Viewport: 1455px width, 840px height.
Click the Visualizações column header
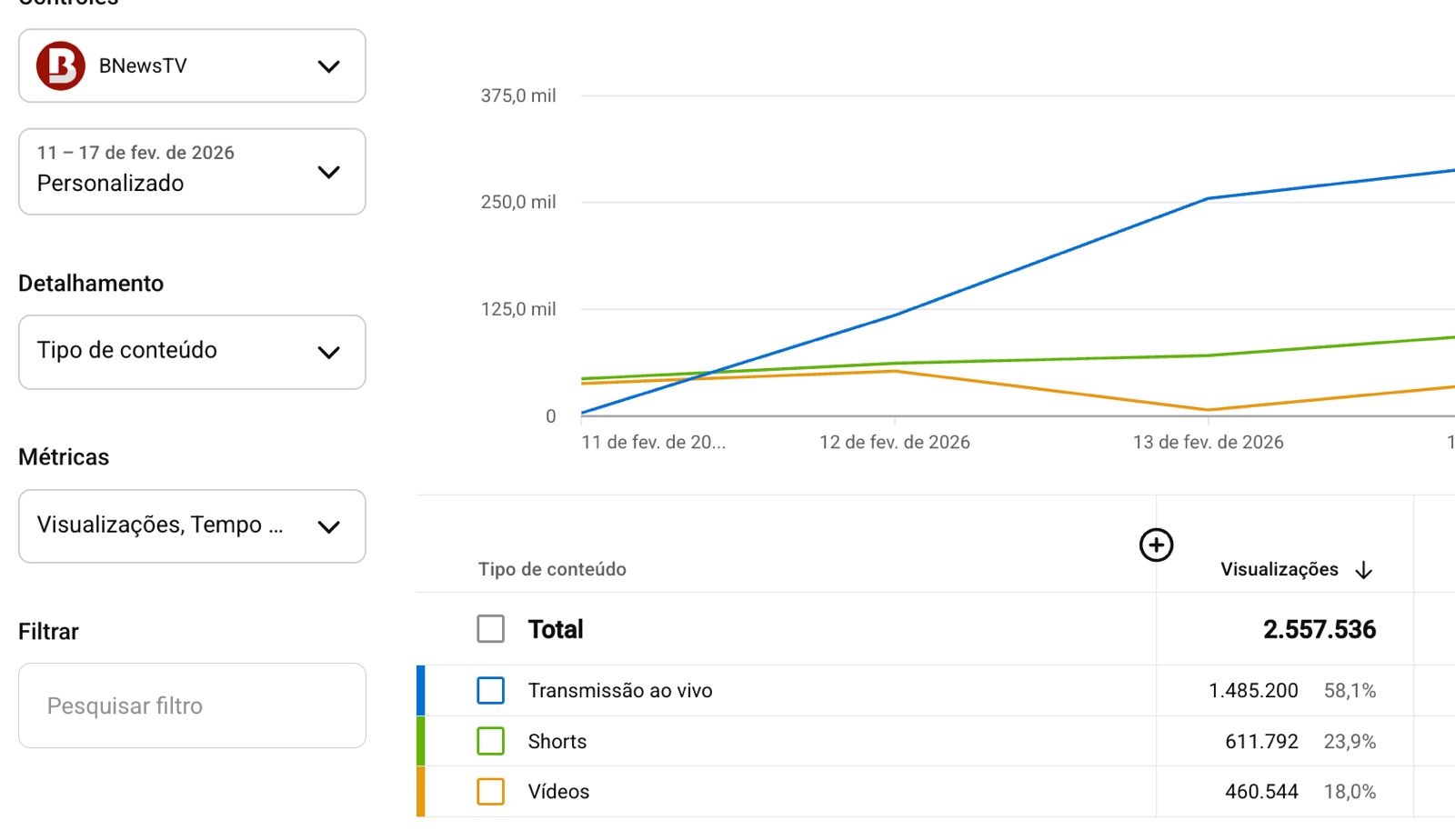click(1279, 570)
